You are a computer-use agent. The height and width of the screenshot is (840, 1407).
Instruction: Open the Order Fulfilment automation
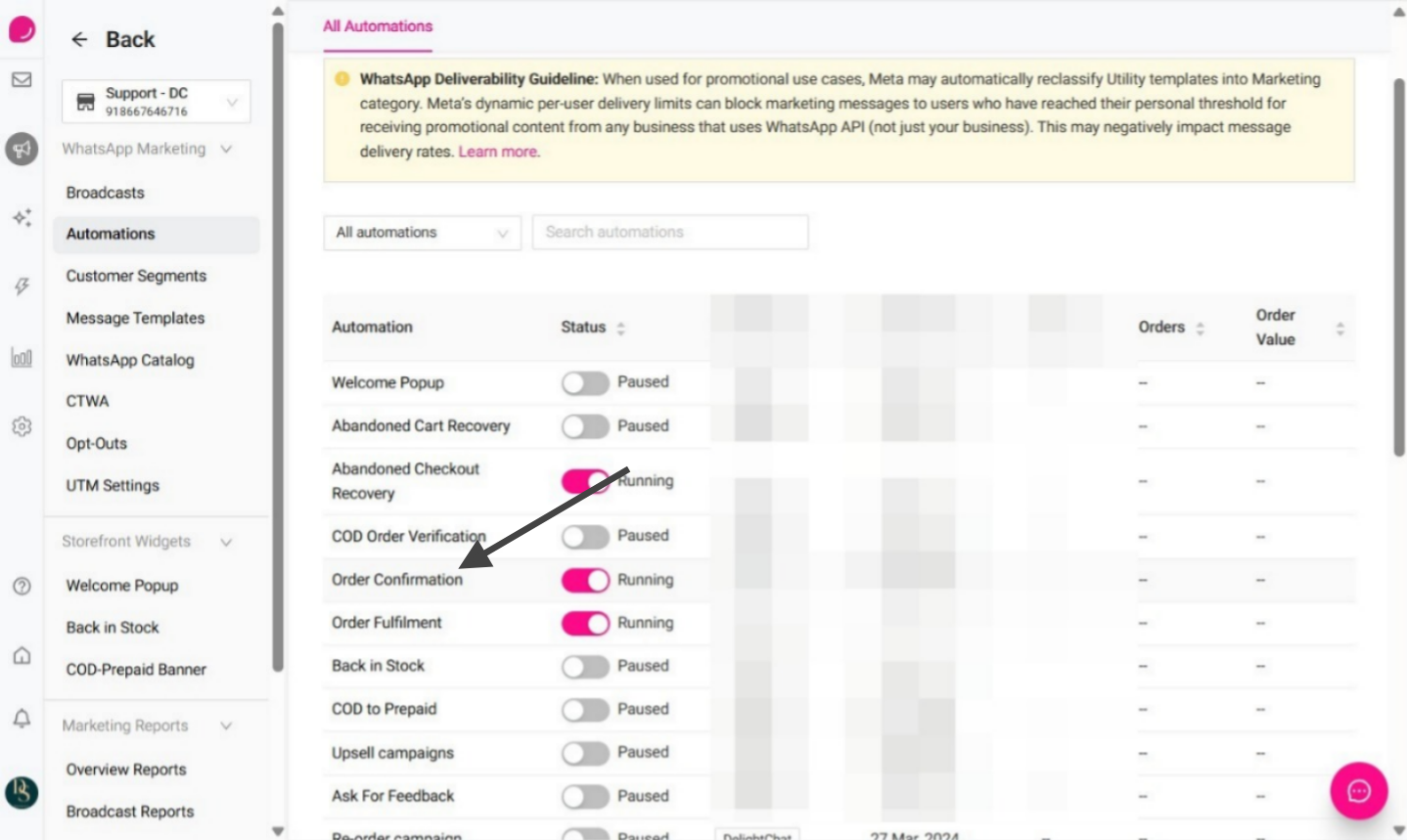[386, 623]
